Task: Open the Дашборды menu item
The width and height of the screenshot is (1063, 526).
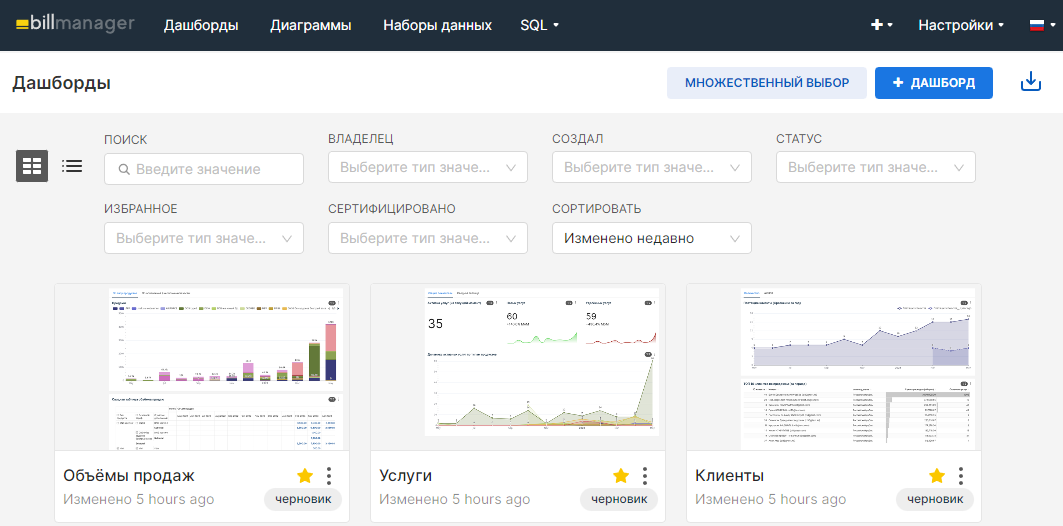Action: 201,26
